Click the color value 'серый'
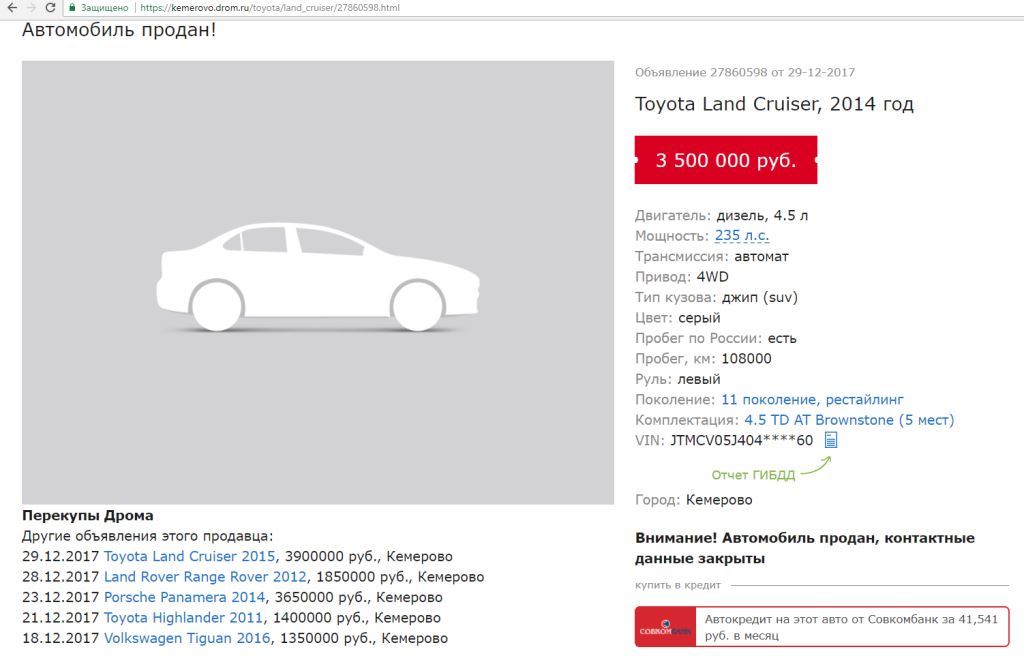 coord(699,318)
